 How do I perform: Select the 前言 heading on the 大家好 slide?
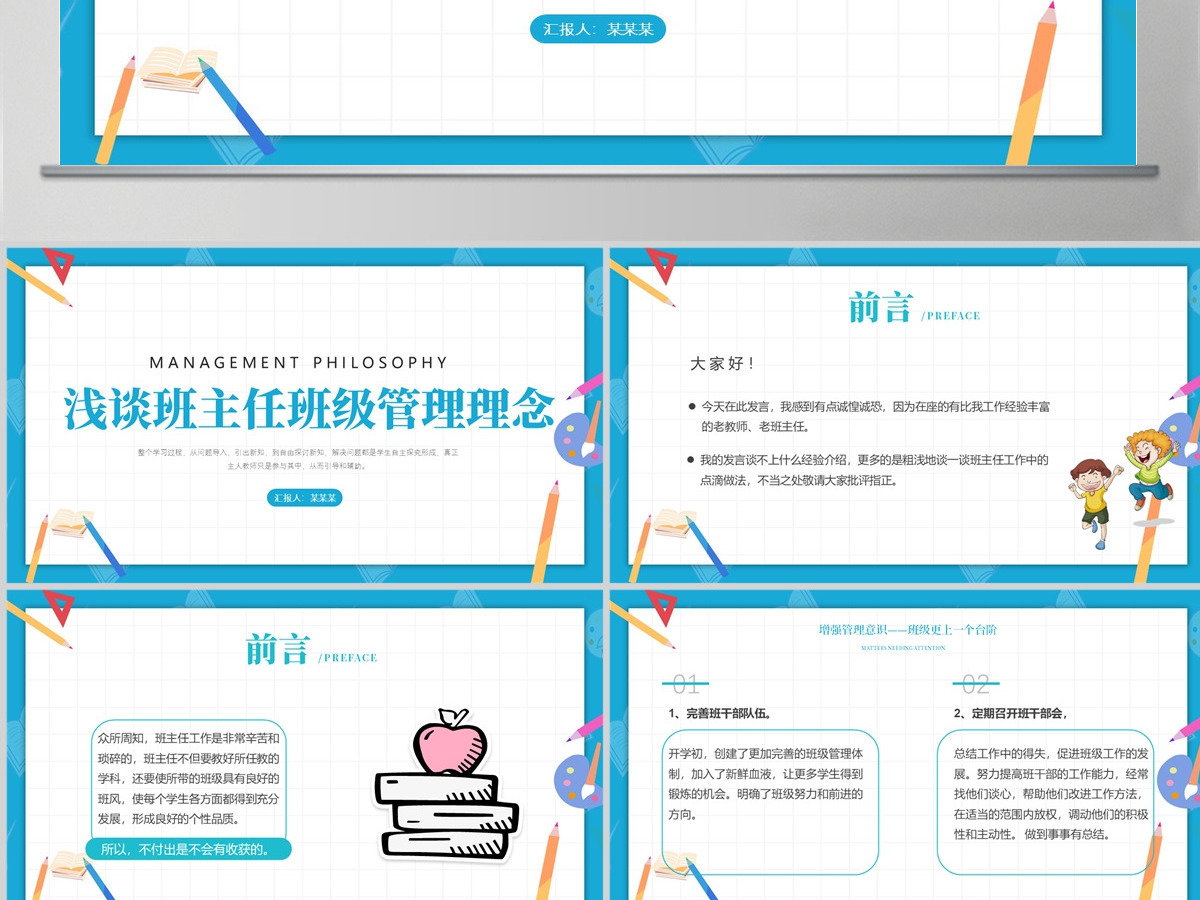pyautogui.click(x=880, y=308)
